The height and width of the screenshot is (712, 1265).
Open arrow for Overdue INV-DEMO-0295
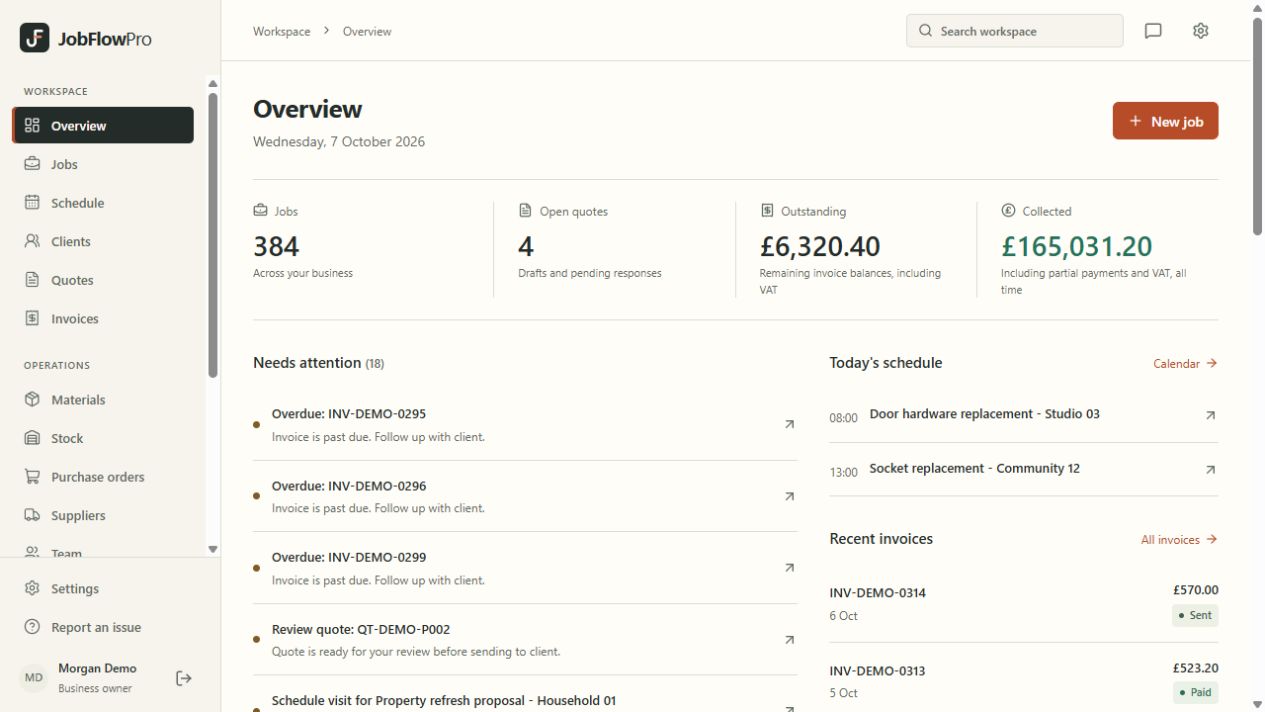pyautogui.click(x=789, y=425)
